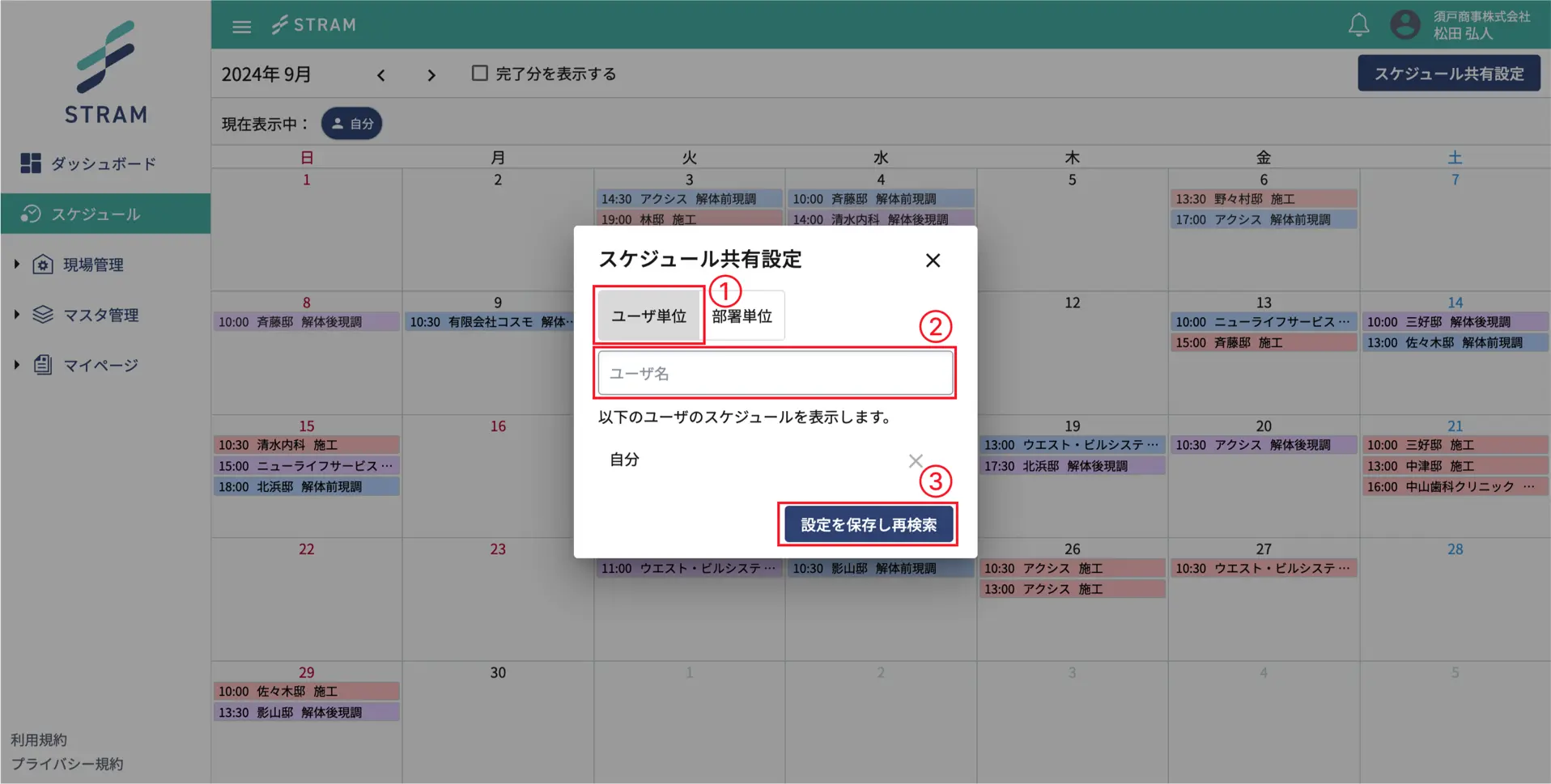1551x784 pixels.
Task: Remove 自分 from the shared user list
Action: 915,460
